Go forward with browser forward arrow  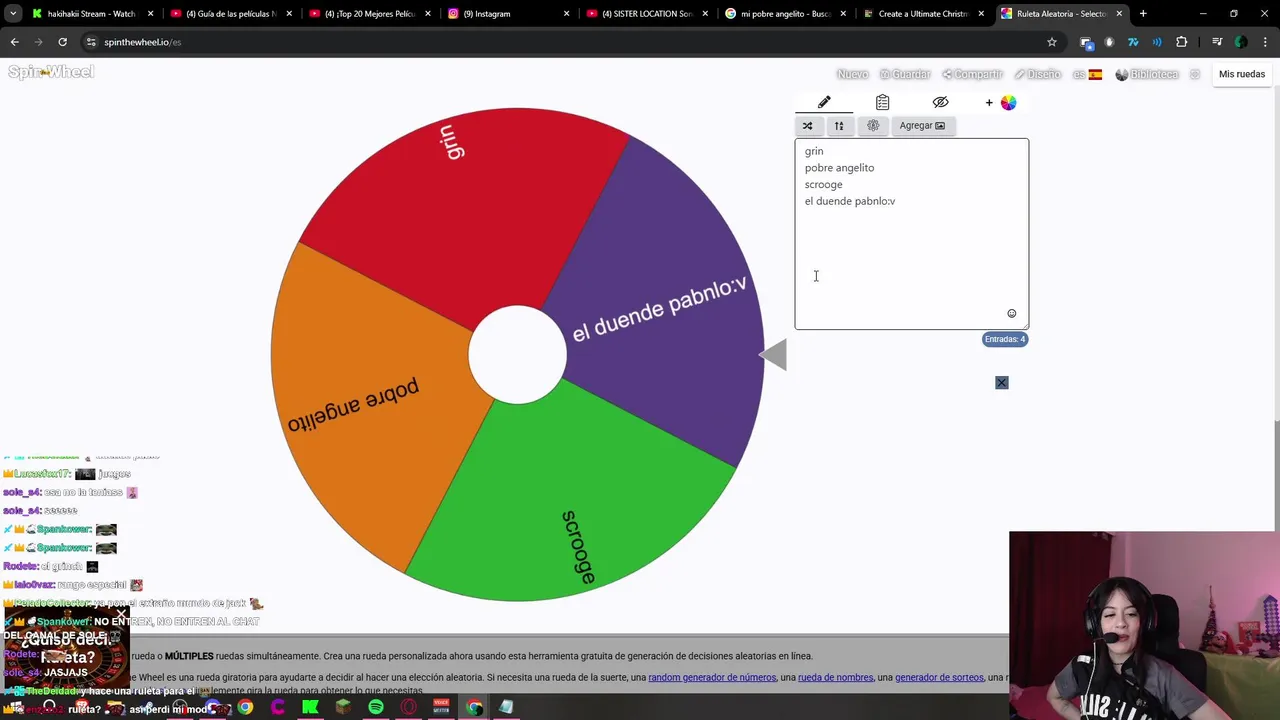(x=38, y=42)
